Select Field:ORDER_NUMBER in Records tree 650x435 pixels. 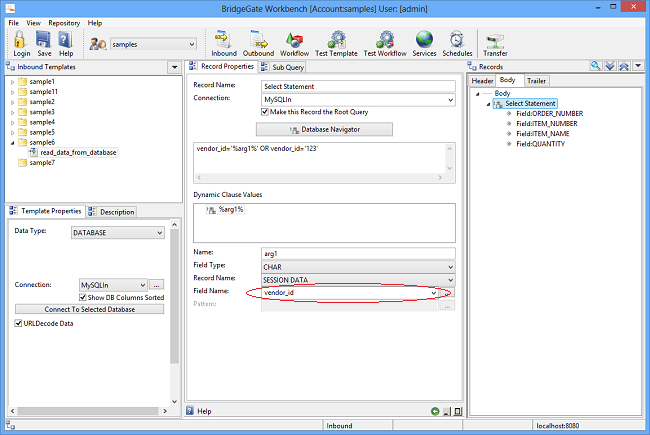(549, 114)
